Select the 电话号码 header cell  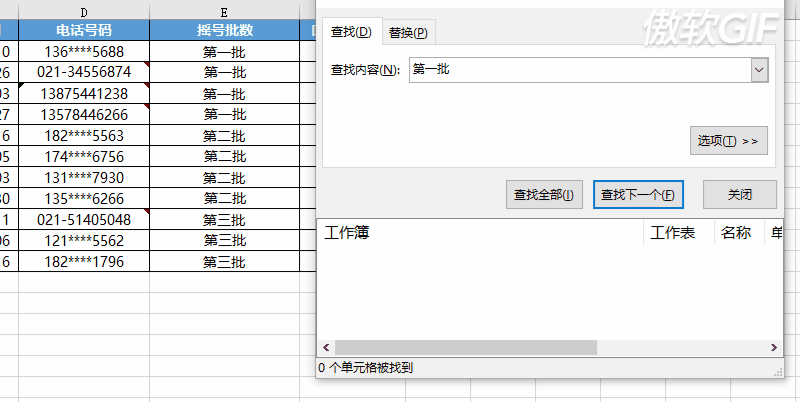84,30
